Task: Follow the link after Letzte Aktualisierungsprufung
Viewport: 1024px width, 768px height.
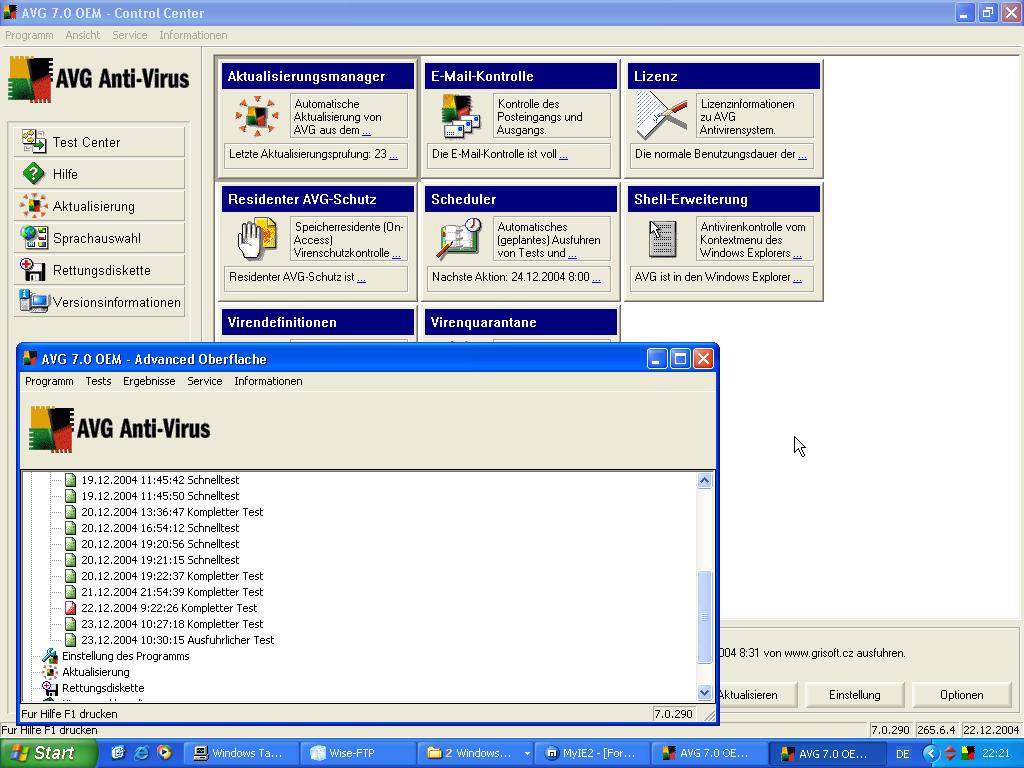Action: click(x=393, y=155)
